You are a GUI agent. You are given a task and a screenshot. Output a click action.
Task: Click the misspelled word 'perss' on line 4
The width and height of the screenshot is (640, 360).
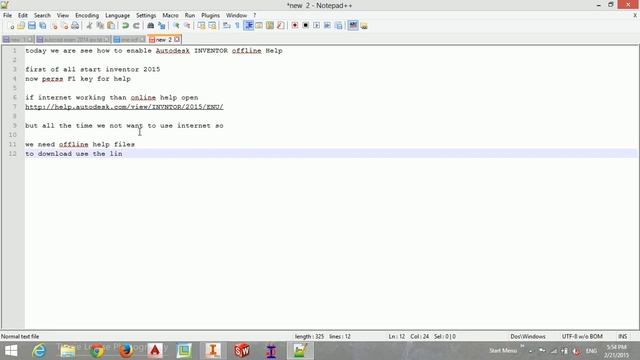coord(53,79)
